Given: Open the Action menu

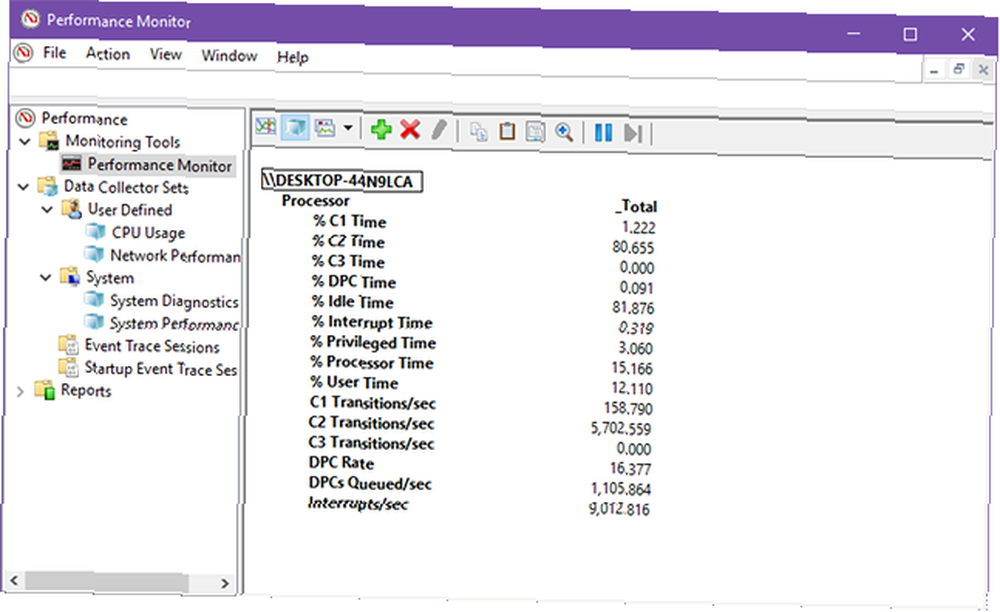Looking at the screenshot, I should [x=108, y=54].
